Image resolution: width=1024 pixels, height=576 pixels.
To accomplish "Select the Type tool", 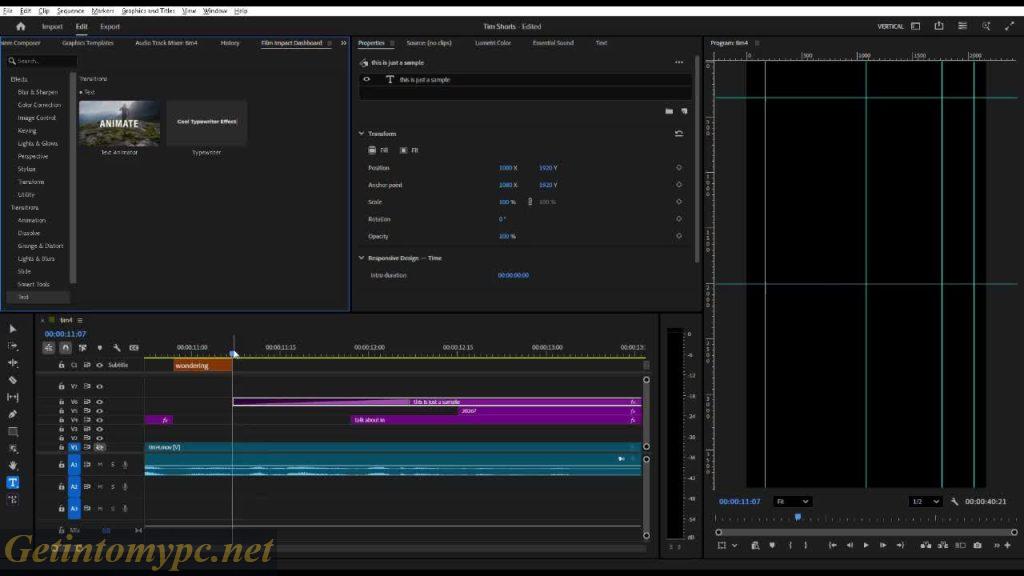I will (12, 482).
